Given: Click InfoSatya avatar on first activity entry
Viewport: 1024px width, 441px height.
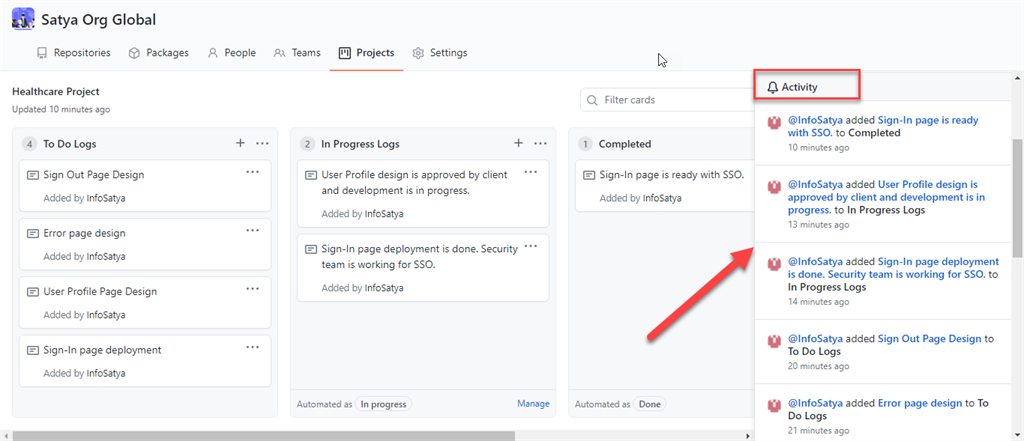Looking at the screenshot, I should [x=773, y=122].
